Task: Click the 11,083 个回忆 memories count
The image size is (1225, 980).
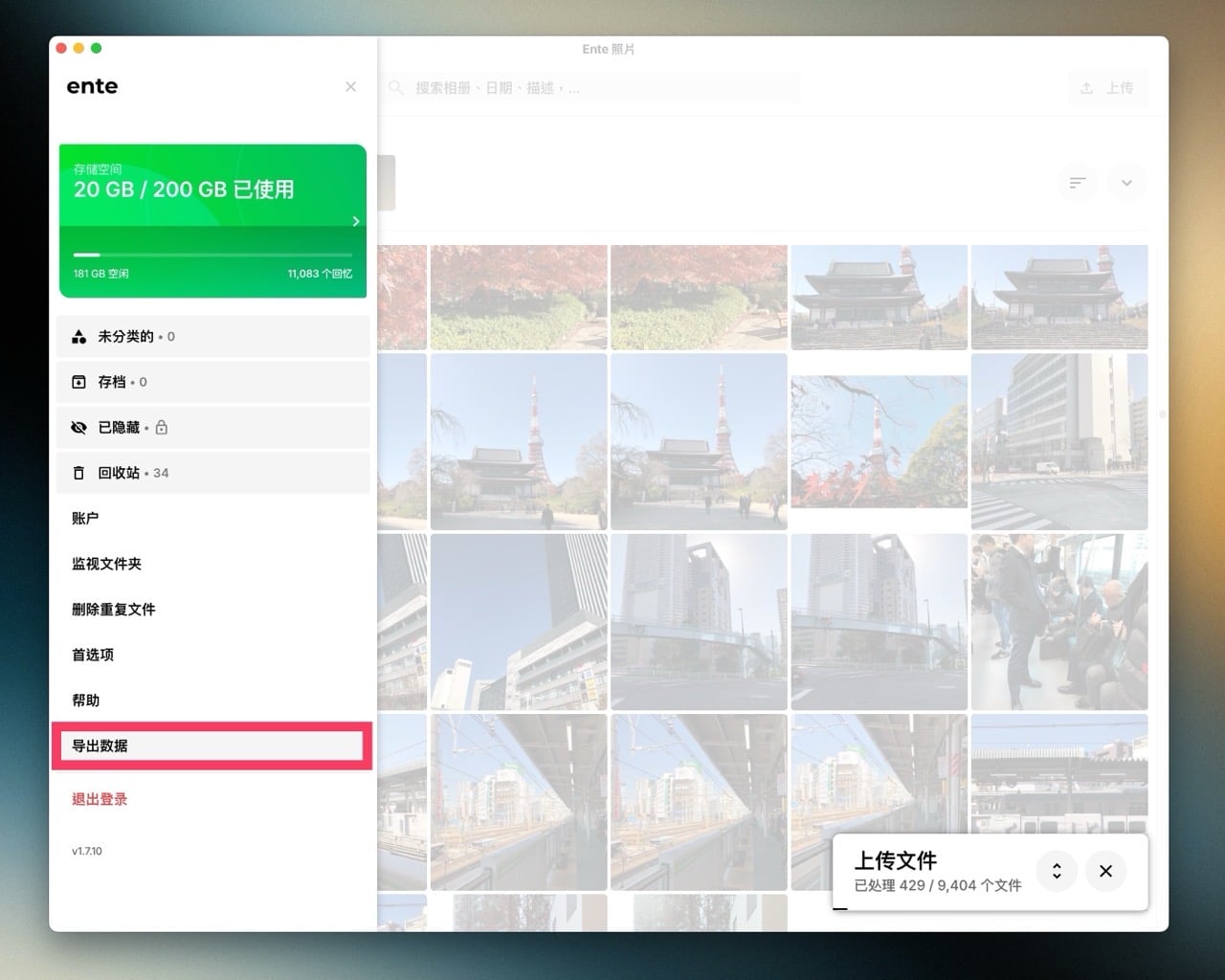Action: (x=320, y=274)
